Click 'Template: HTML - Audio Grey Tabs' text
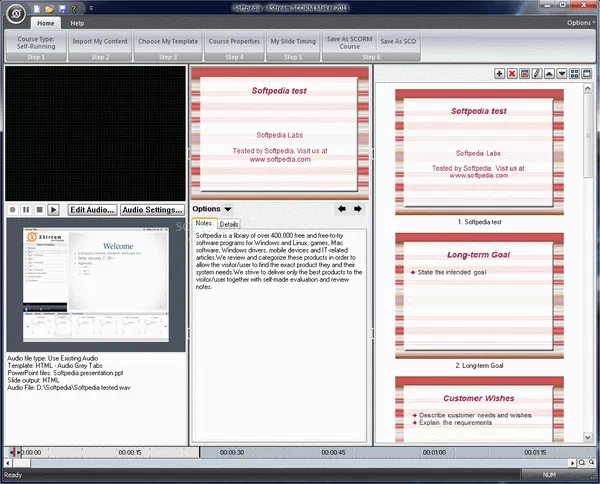 point(55,365)
